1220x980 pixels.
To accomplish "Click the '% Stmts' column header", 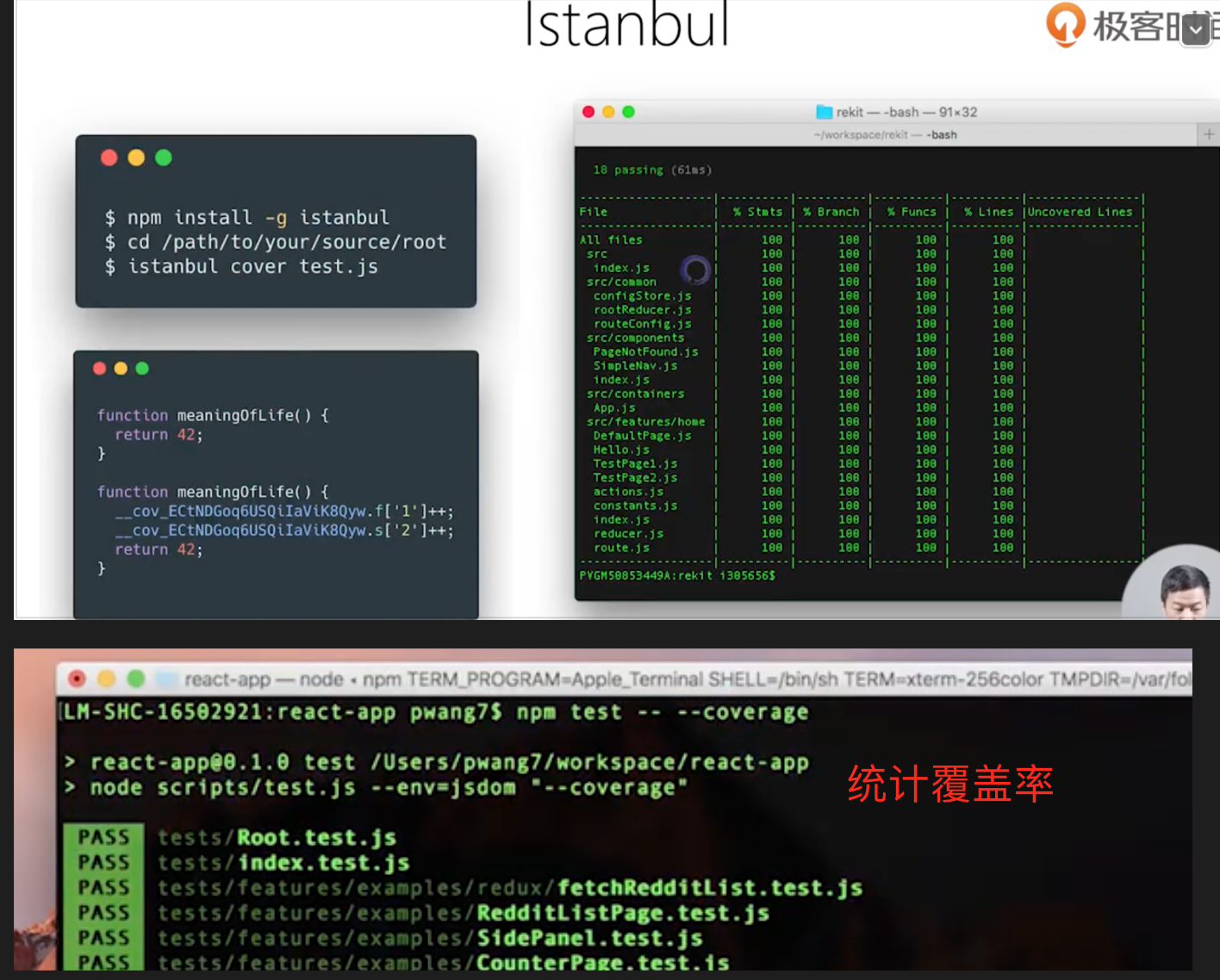I will pyautogui.click(x=757, y=212).
